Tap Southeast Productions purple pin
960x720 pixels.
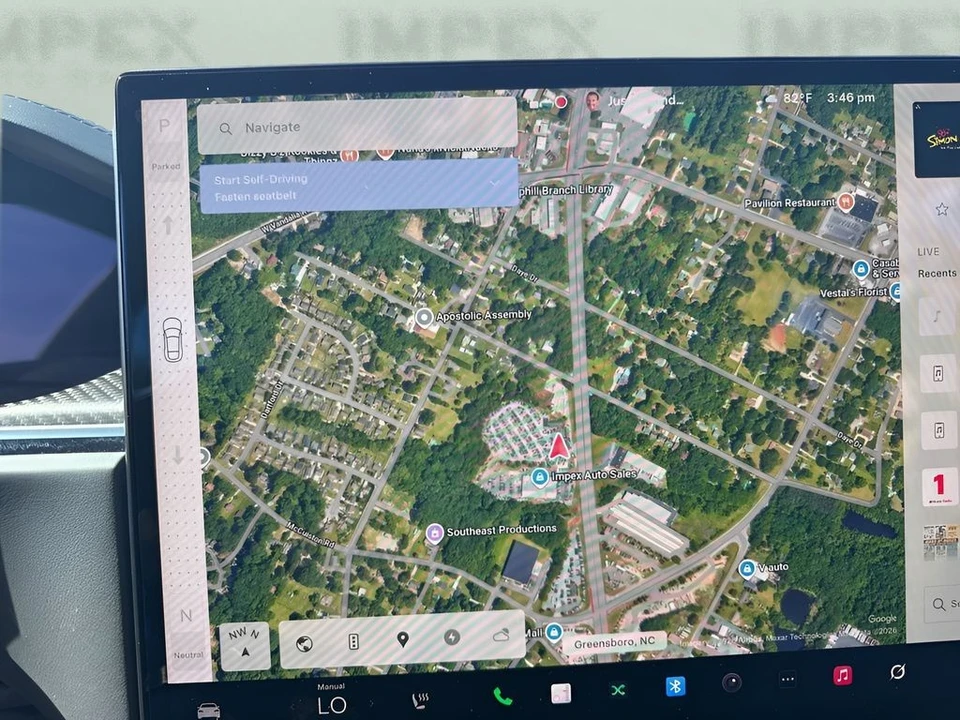click(434, 533)
